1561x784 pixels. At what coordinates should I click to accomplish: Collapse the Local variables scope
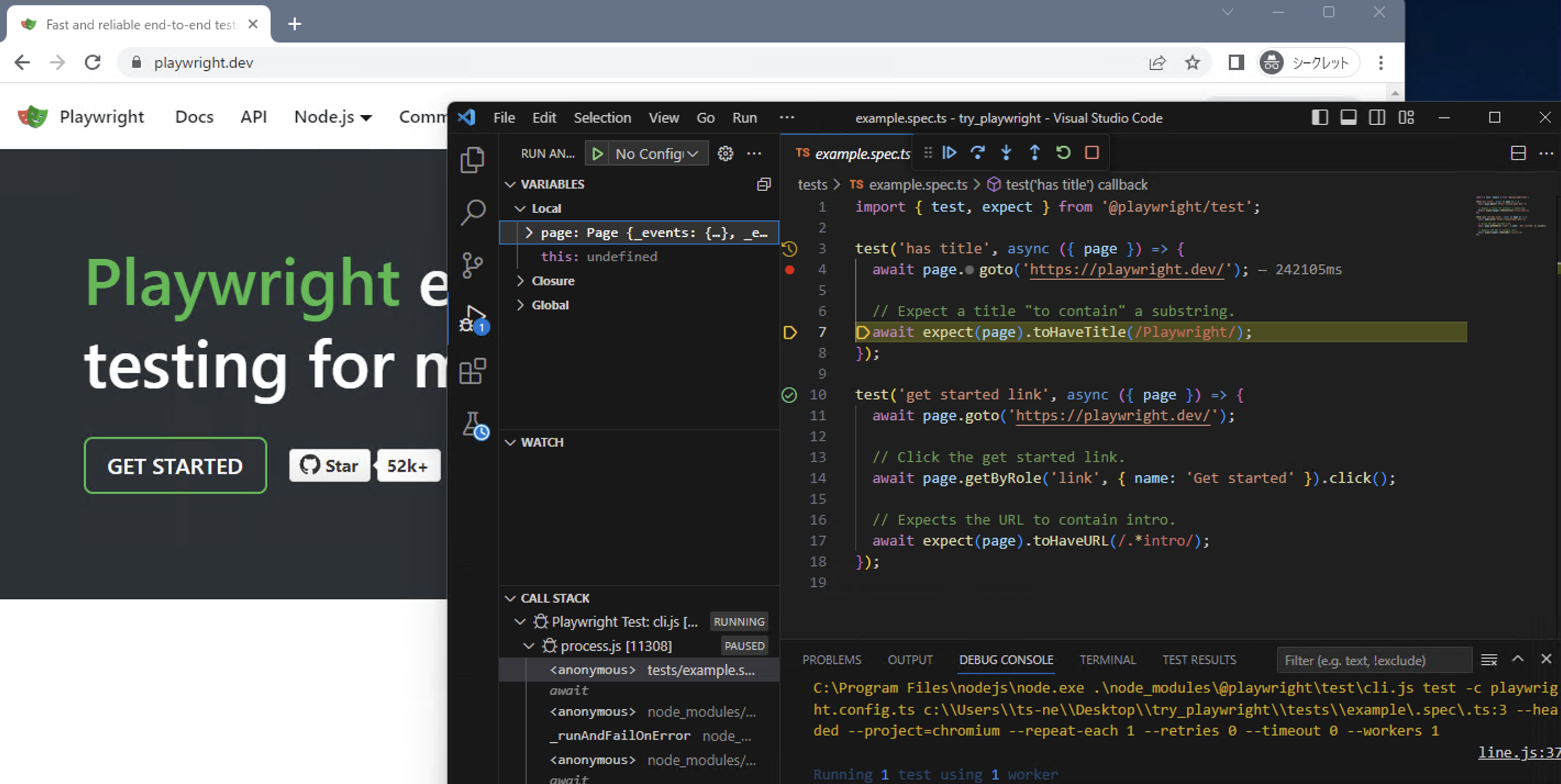point(520,208)
